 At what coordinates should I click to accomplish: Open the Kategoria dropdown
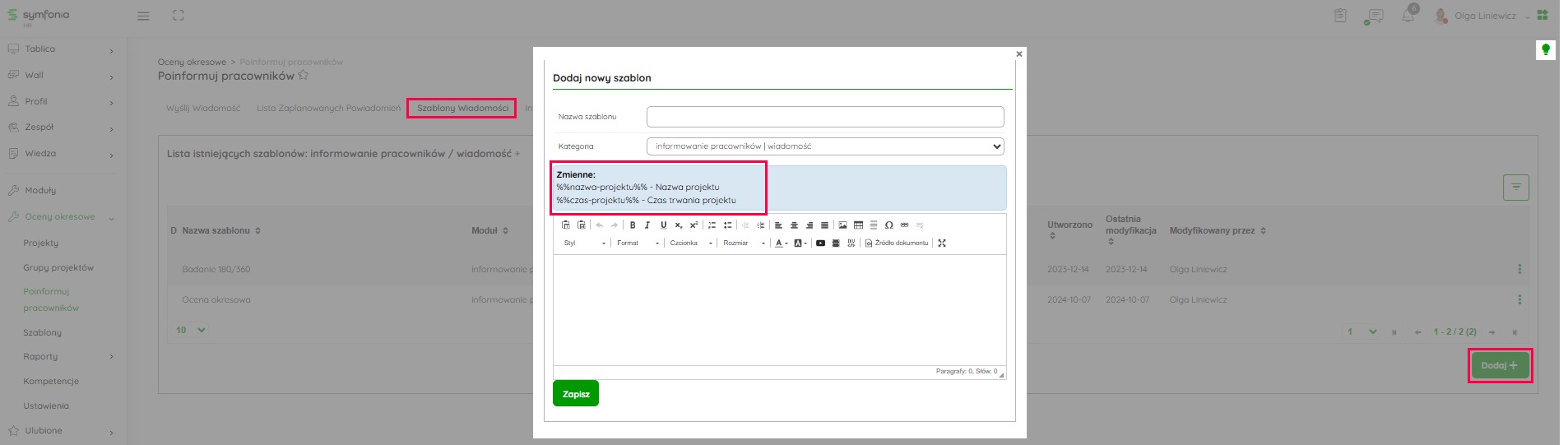824,146
